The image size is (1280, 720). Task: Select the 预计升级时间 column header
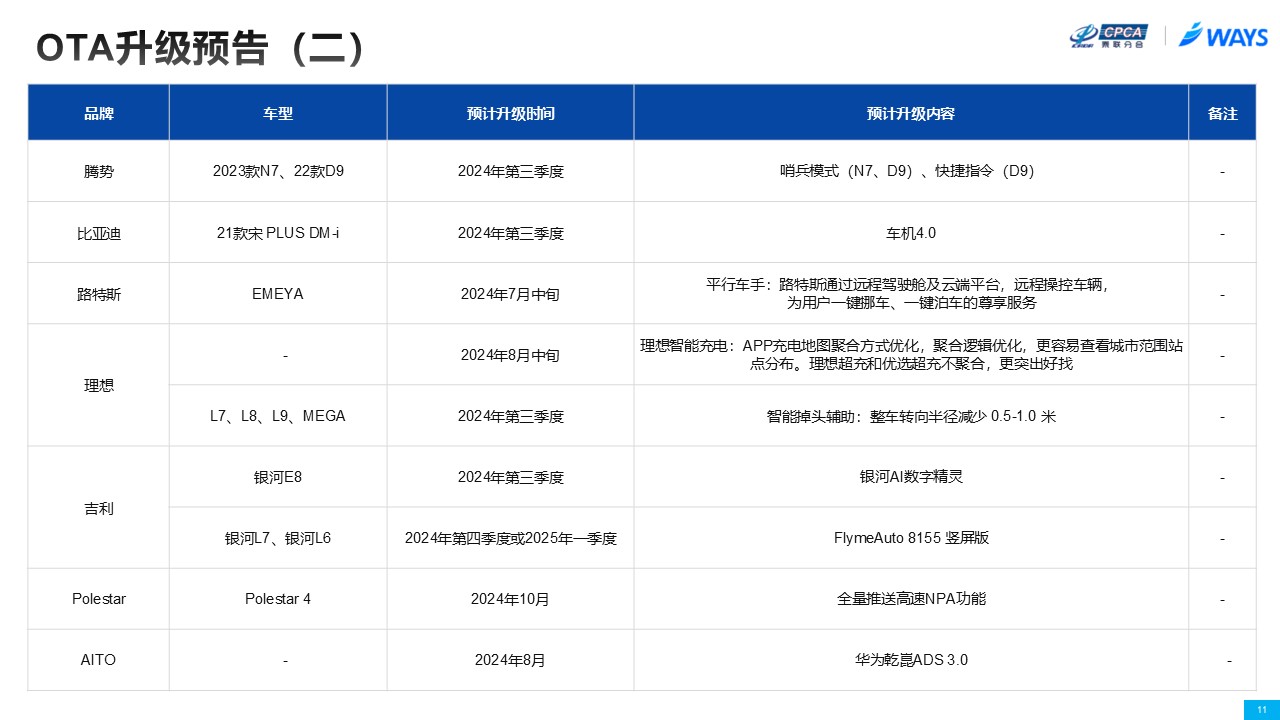point(510,113)
